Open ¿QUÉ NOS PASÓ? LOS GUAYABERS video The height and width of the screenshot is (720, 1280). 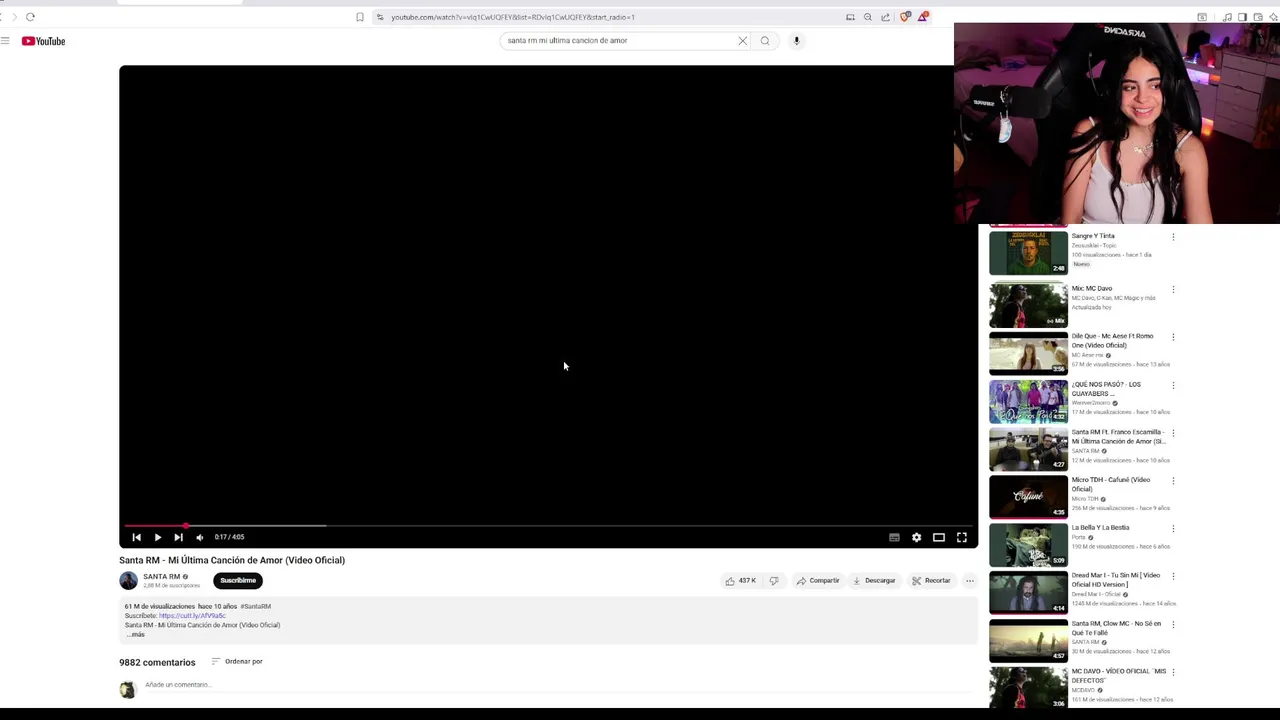coord(1028,401)
